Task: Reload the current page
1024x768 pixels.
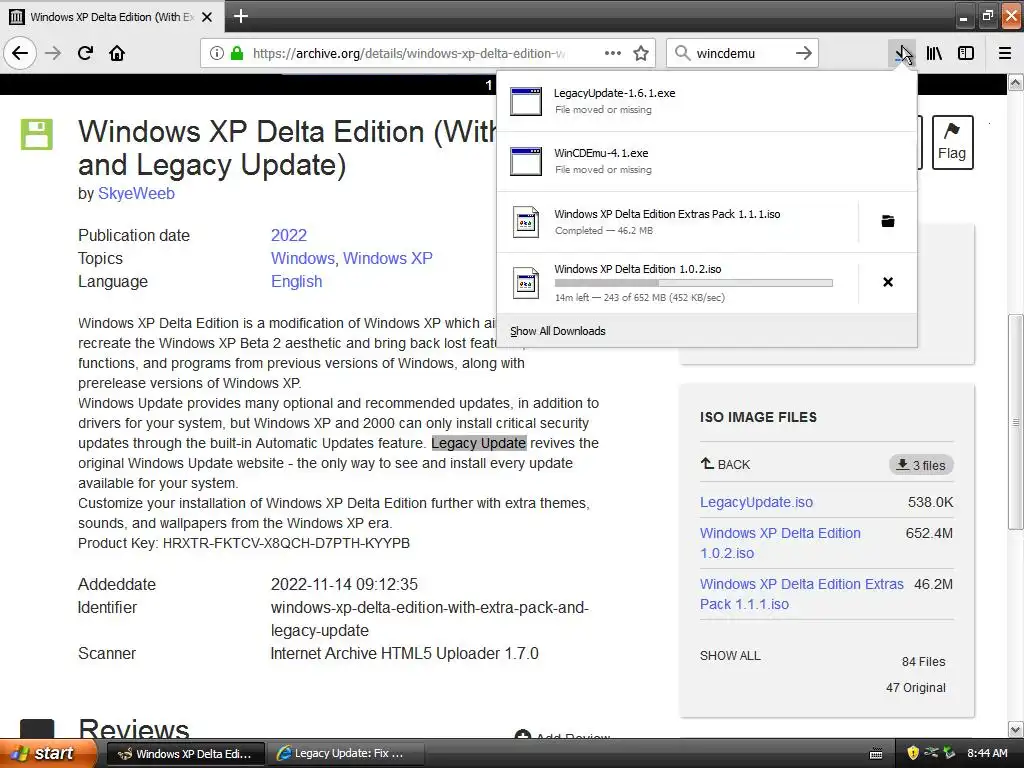Action: pos(85,53)
